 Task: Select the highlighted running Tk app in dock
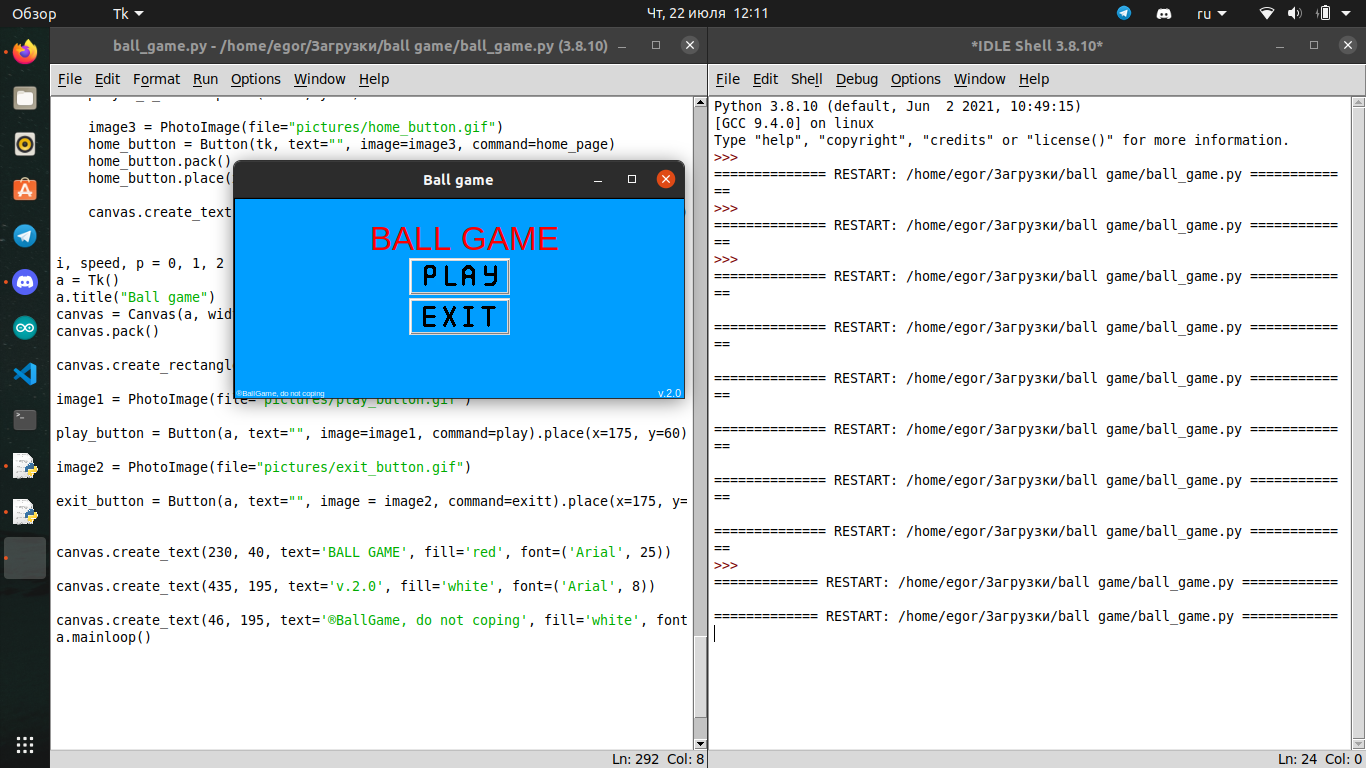[25, 558]
